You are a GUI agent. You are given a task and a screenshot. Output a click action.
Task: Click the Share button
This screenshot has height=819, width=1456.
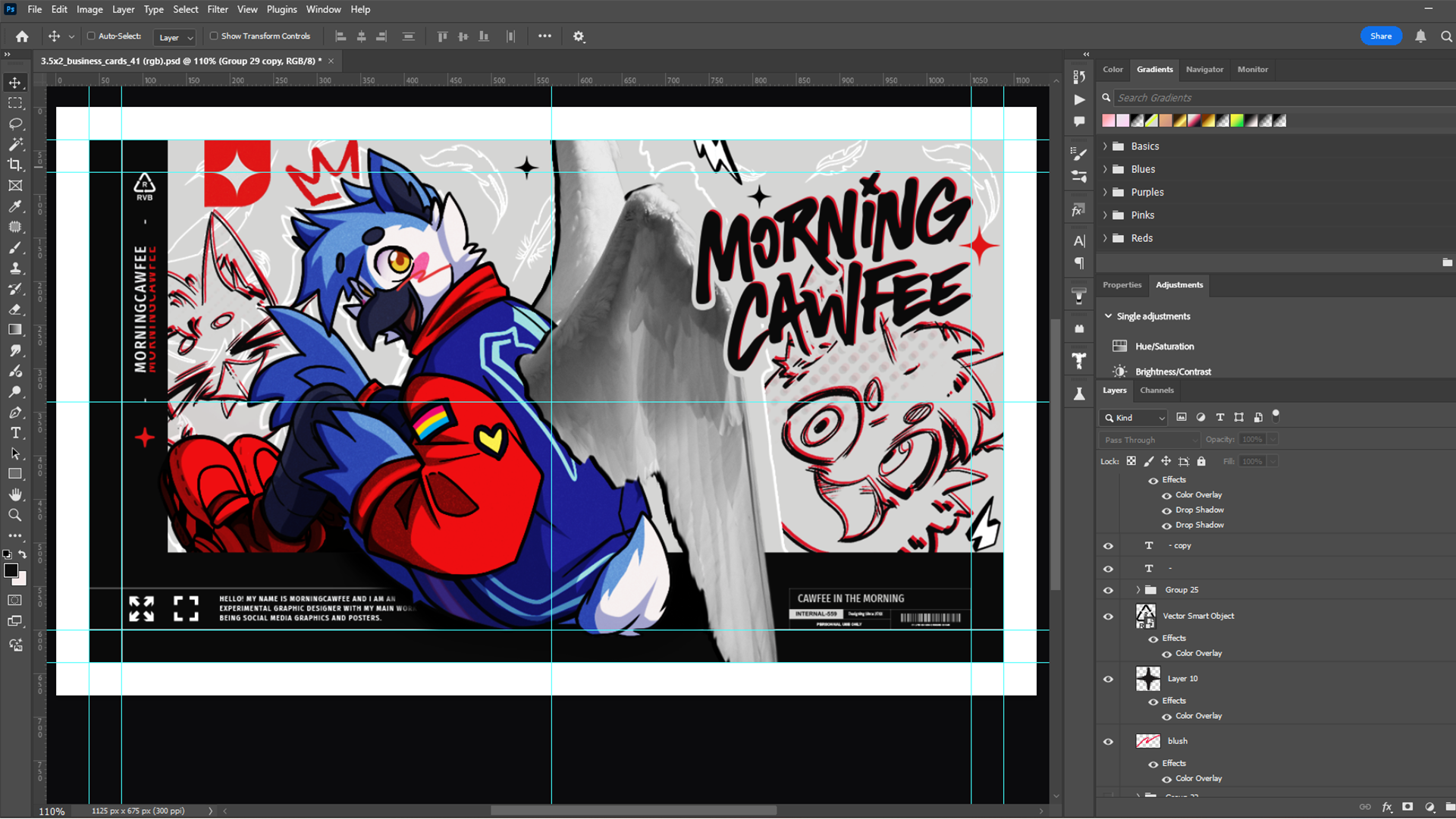1381,36
